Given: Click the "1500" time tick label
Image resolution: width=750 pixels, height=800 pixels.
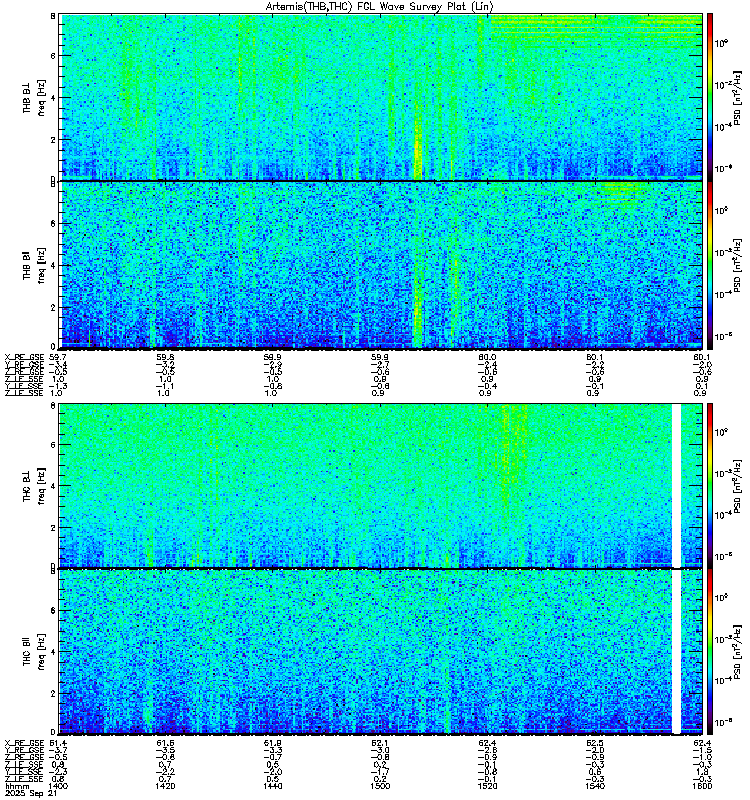Looking at the screenshot, I should (x=380, y=786).
